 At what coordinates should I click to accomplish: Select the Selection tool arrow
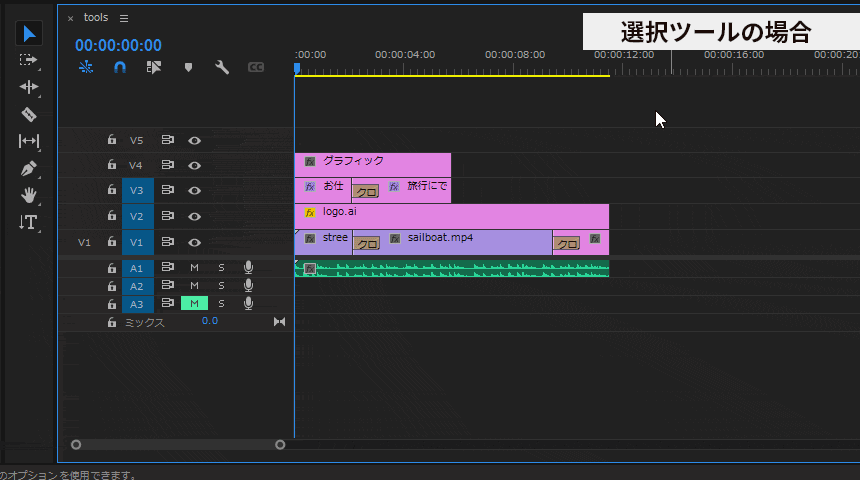click(x=29, y=34)
